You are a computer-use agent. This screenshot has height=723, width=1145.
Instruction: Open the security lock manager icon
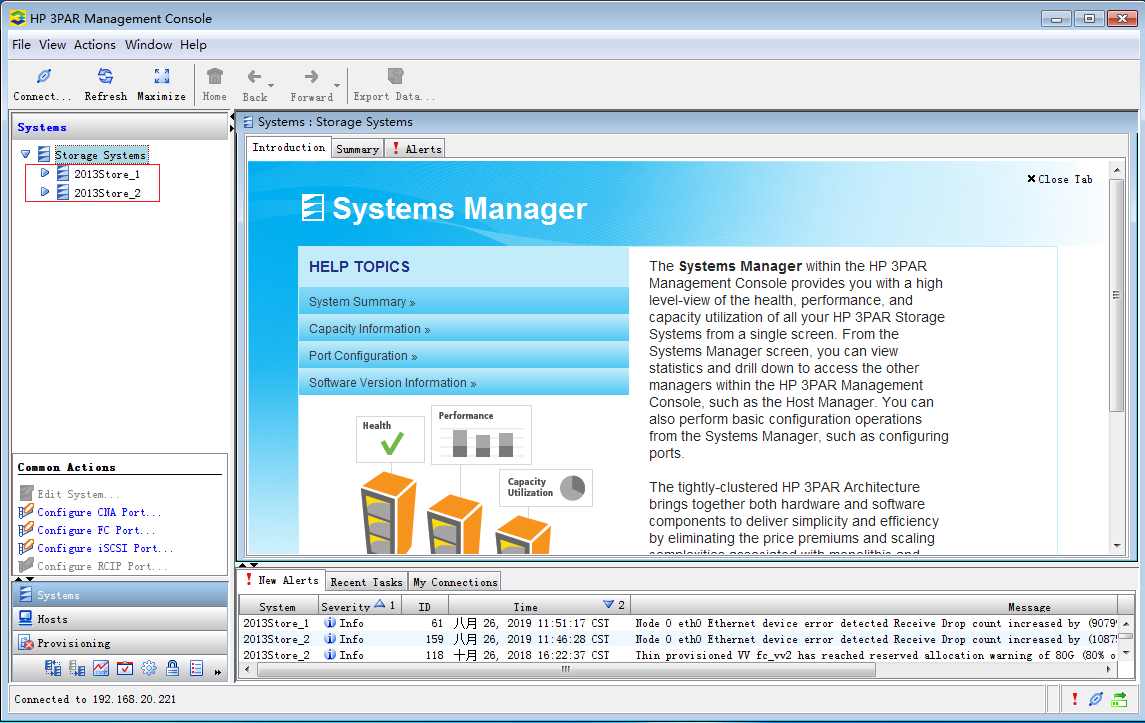pos(173,668)
